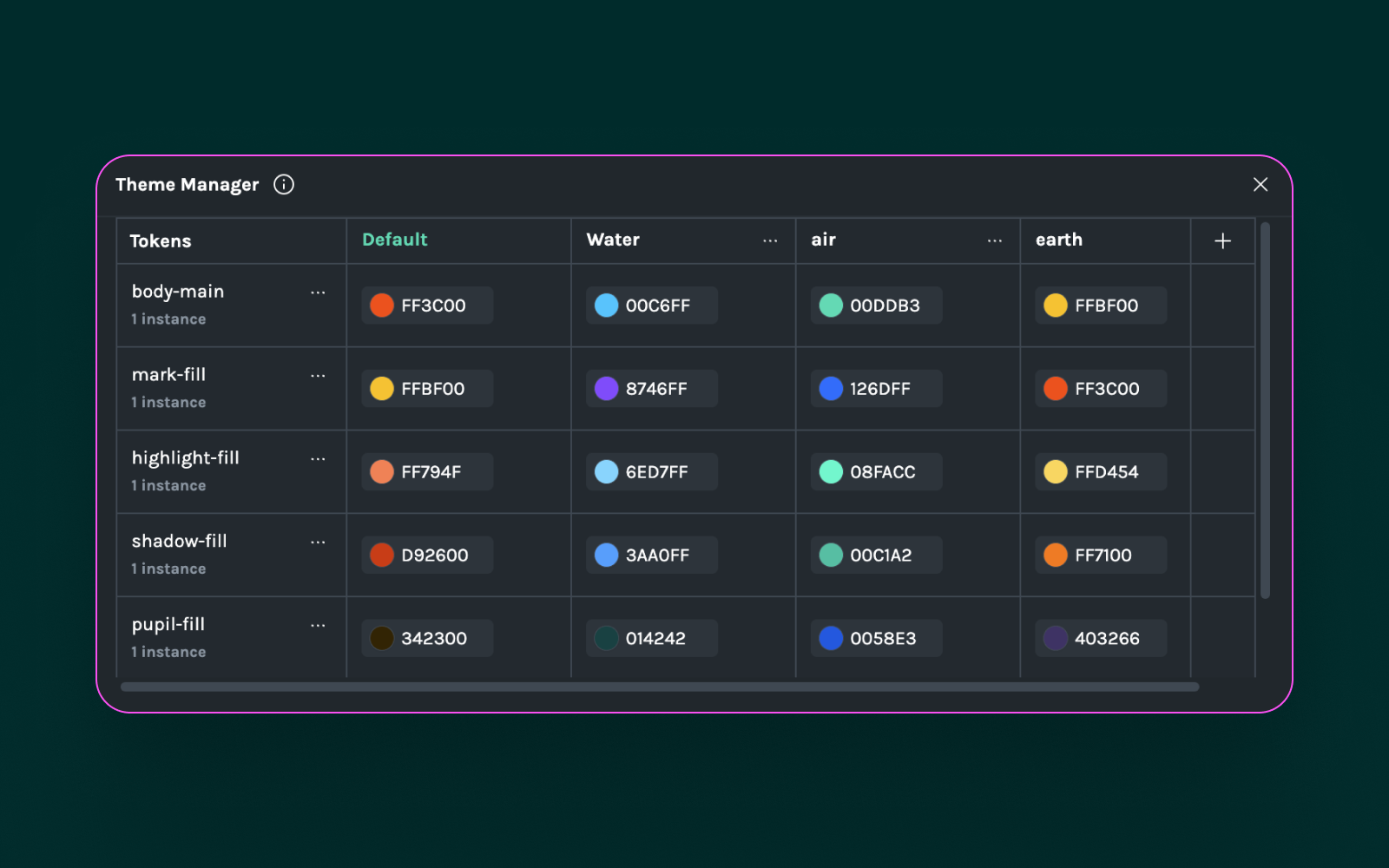Pick the red D92600 swatch

pyautogui.click(x=382, y=556)
